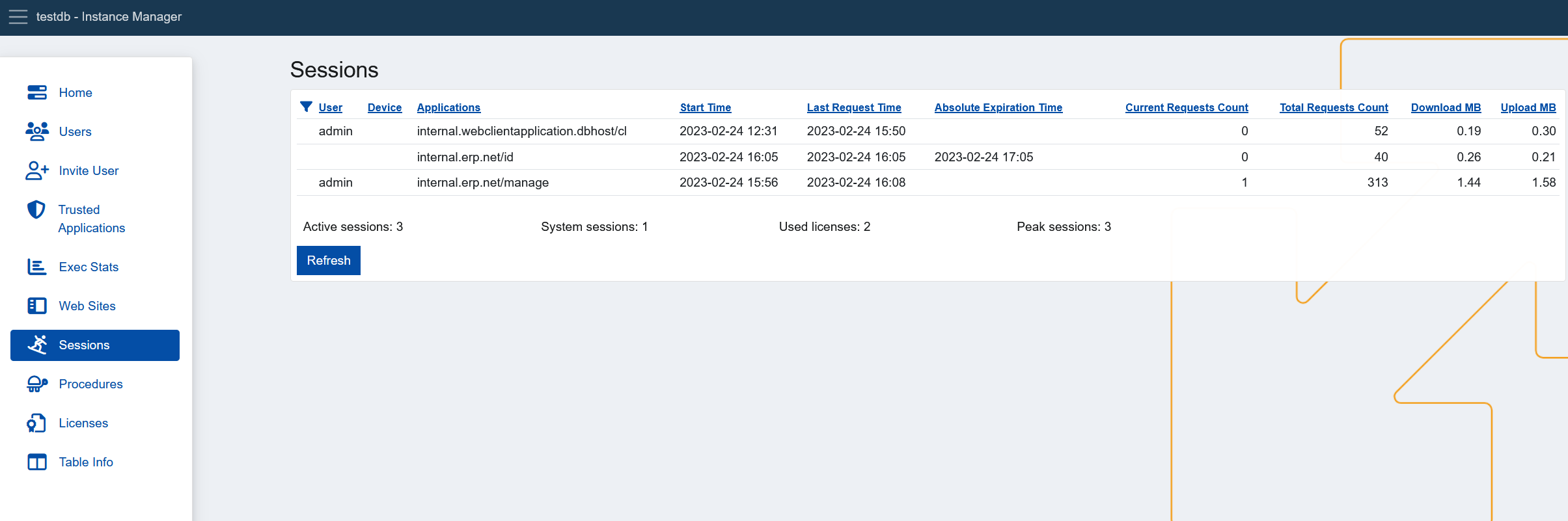Viewport: 1568px width, 521px height.
Task: Sort by Applications column header
Action: 448,107
